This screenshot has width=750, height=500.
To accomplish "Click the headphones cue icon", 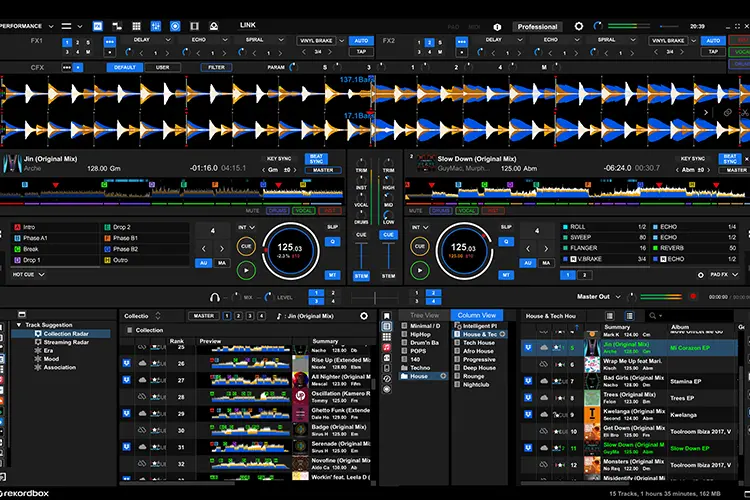I will point(215,297).
